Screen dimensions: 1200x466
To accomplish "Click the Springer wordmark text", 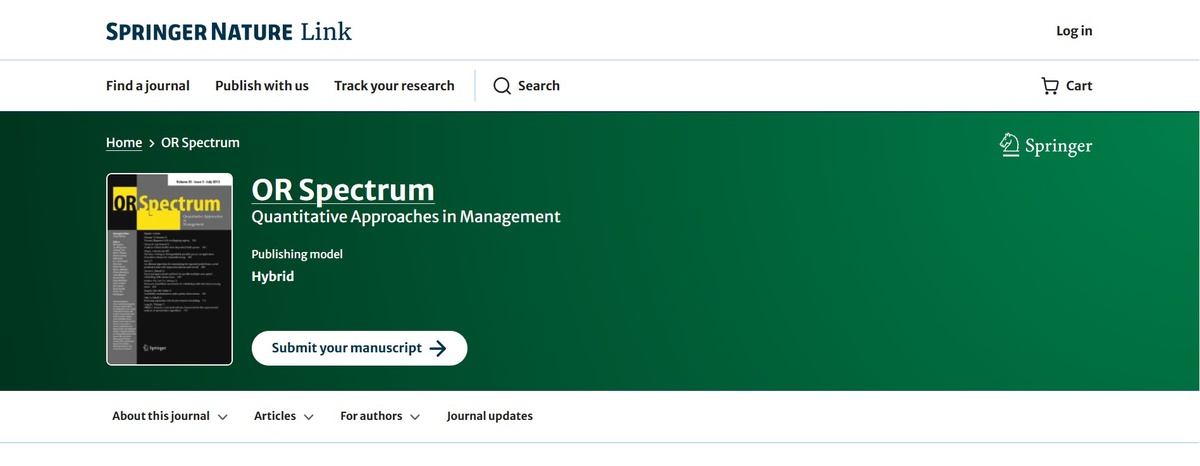I will click(1059, 147).
